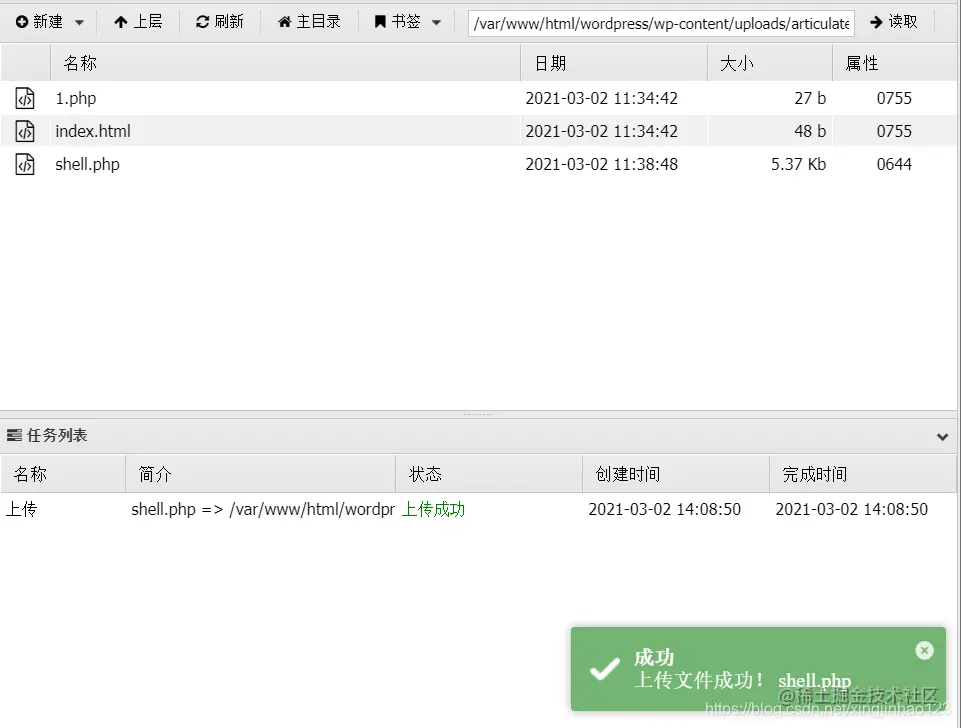Click the path input field

661,23
